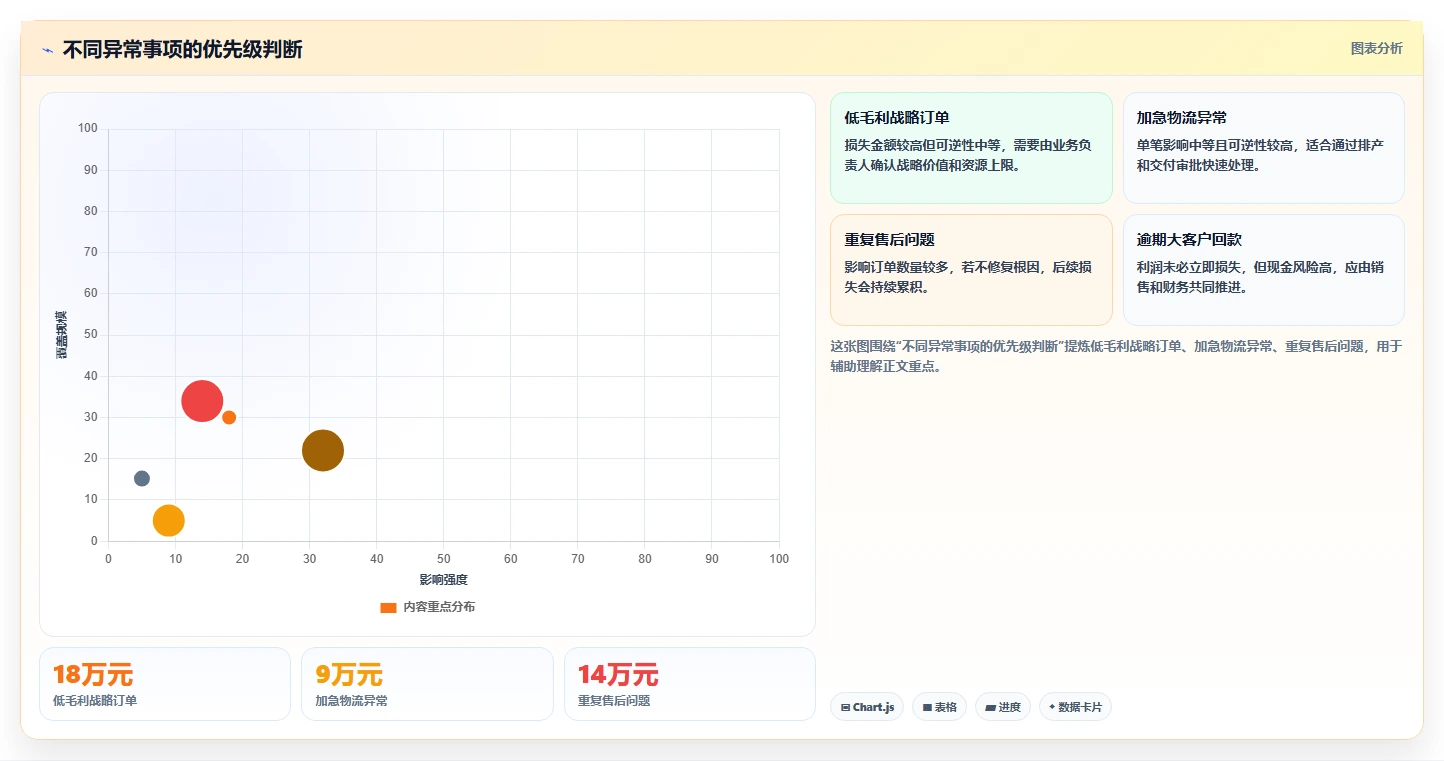Viewport: 1444px width, 761px height.
Task: Click the 重复售后问题 label under 14万元
Action: tap(614, 701)
